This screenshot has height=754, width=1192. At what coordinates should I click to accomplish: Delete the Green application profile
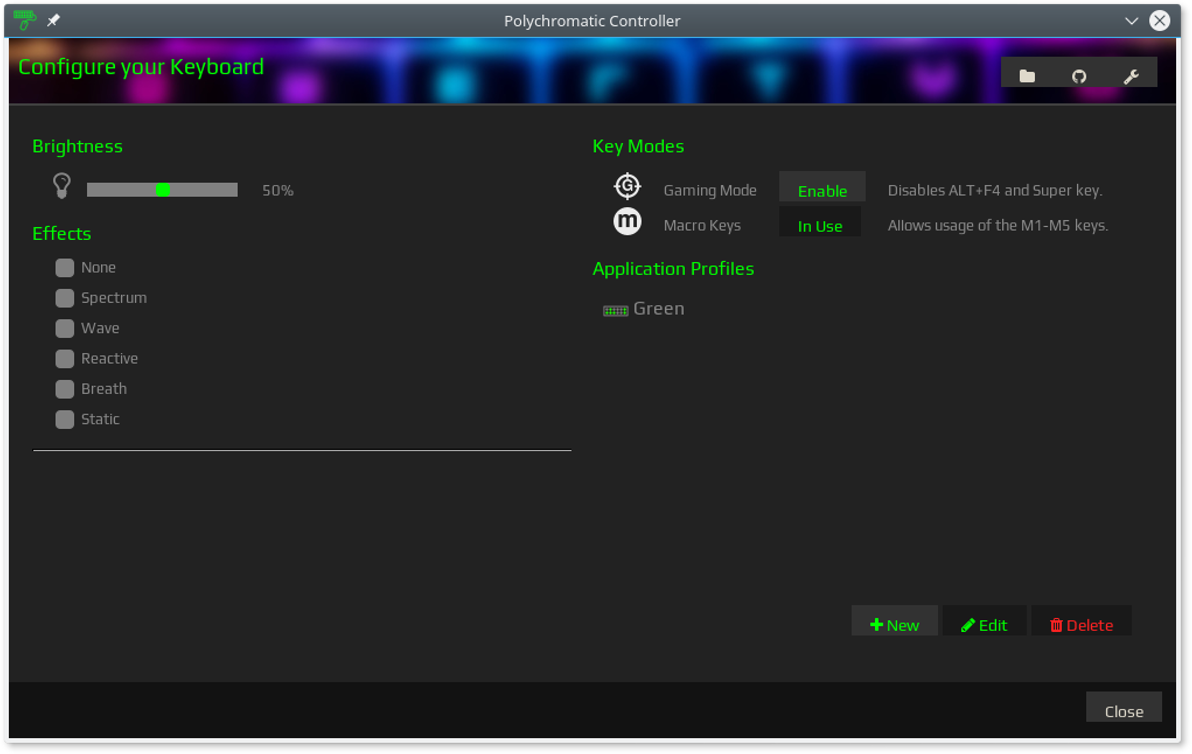tap(1081, 624)
